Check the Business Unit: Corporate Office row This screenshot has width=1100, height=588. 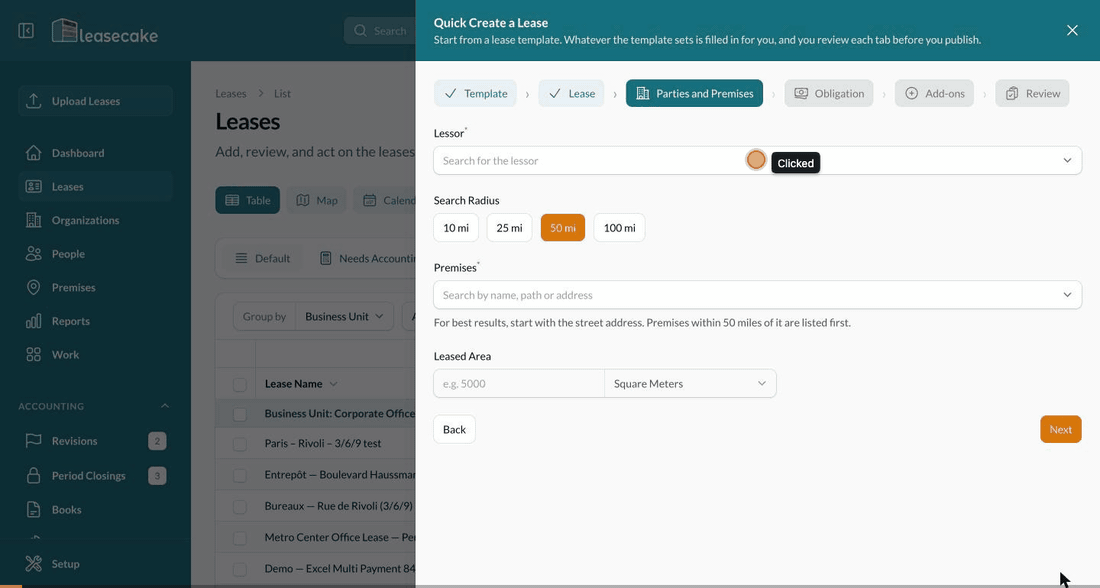tap(240, 414)
